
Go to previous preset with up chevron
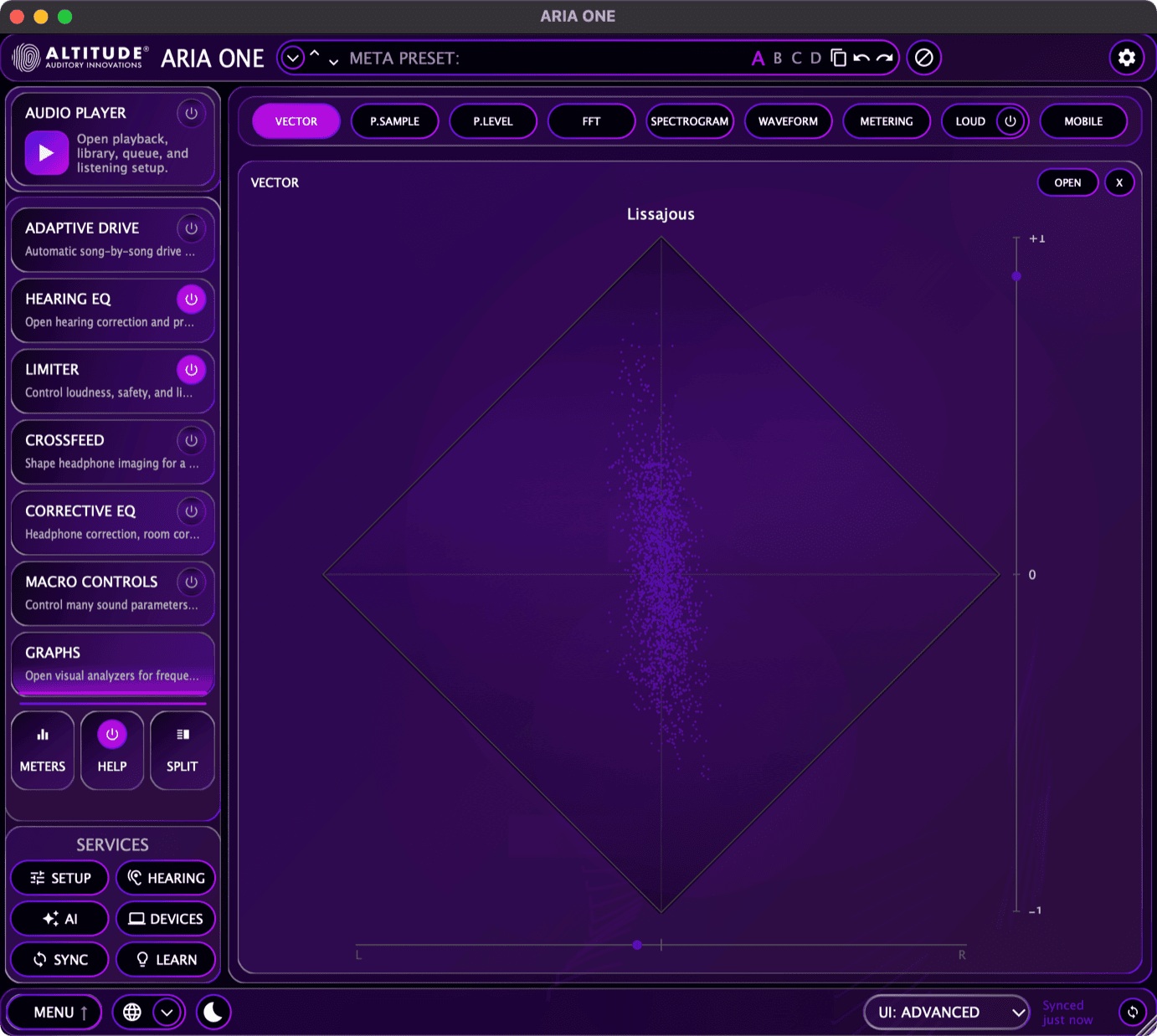coord(315,53)
